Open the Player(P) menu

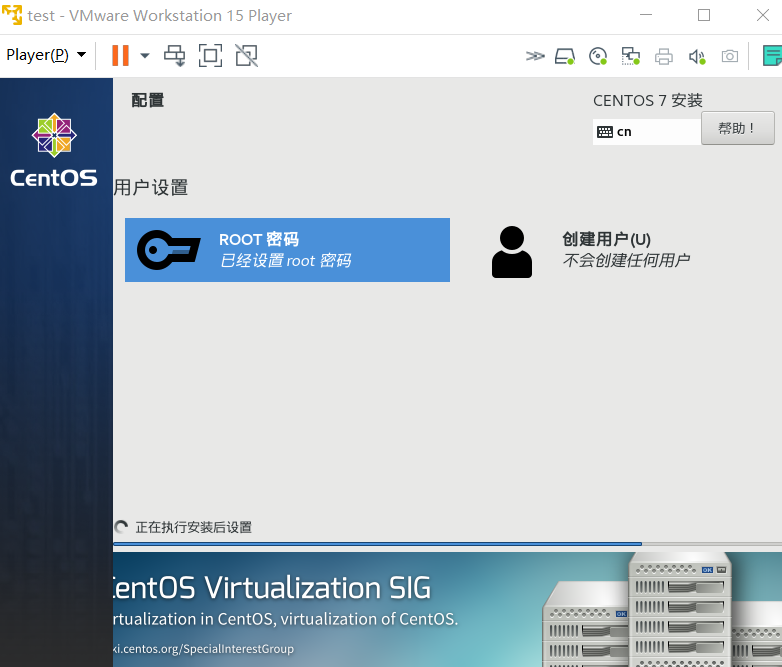click(x=46, y=55)
